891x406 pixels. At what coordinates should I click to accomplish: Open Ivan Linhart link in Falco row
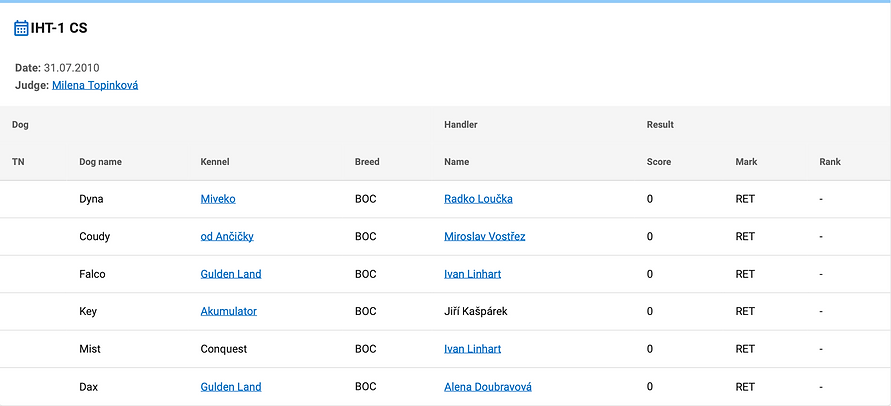473,274
